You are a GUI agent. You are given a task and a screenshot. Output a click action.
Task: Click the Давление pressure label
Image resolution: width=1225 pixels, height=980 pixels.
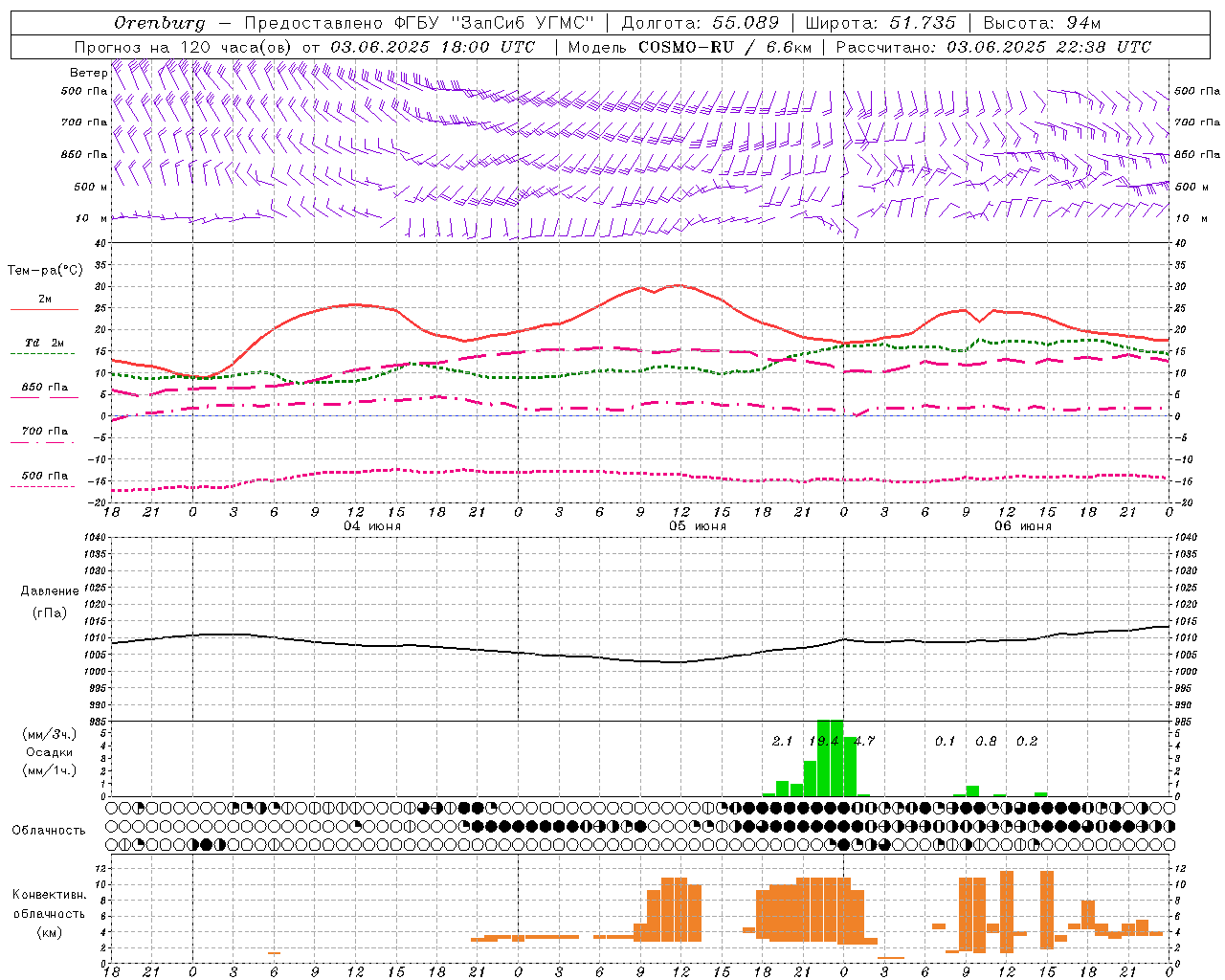(50, 591)
